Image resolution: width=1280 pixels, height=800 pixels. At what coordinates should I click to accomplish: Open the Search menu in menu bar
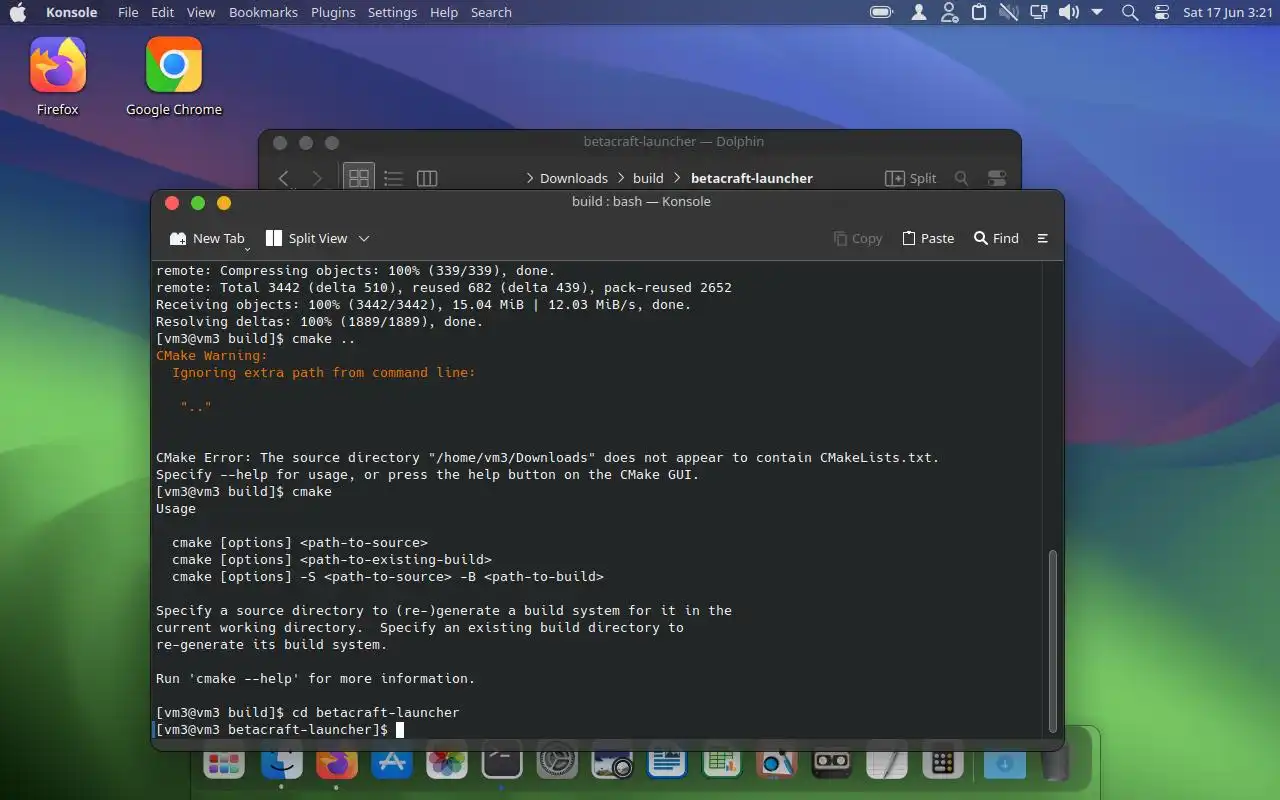(491, 12)
